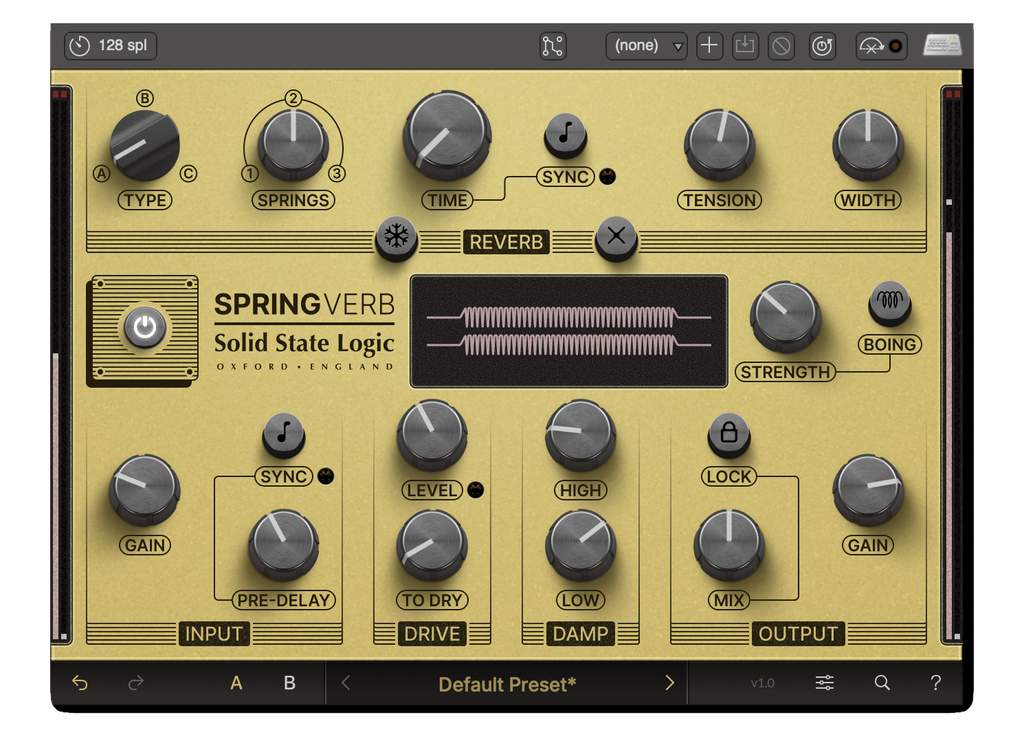Image resolution: width=1024 pixels, height=741 pixels.
Task: Select type A label
Action: coord(102,174)
